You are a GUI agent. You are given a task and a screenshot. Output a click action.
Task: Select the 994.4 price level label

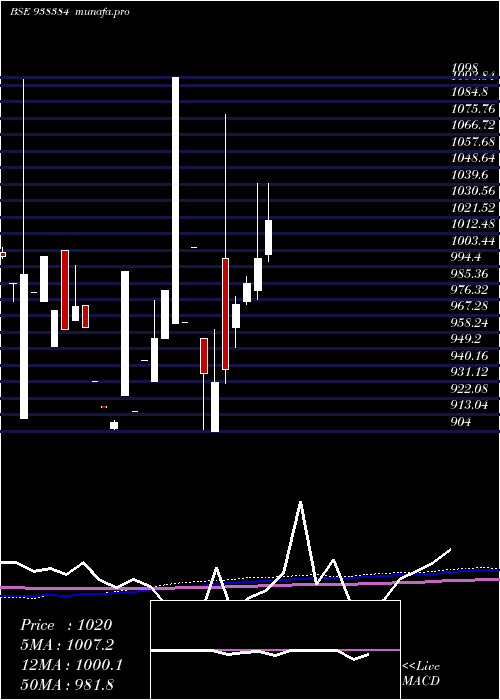(466, 257)
